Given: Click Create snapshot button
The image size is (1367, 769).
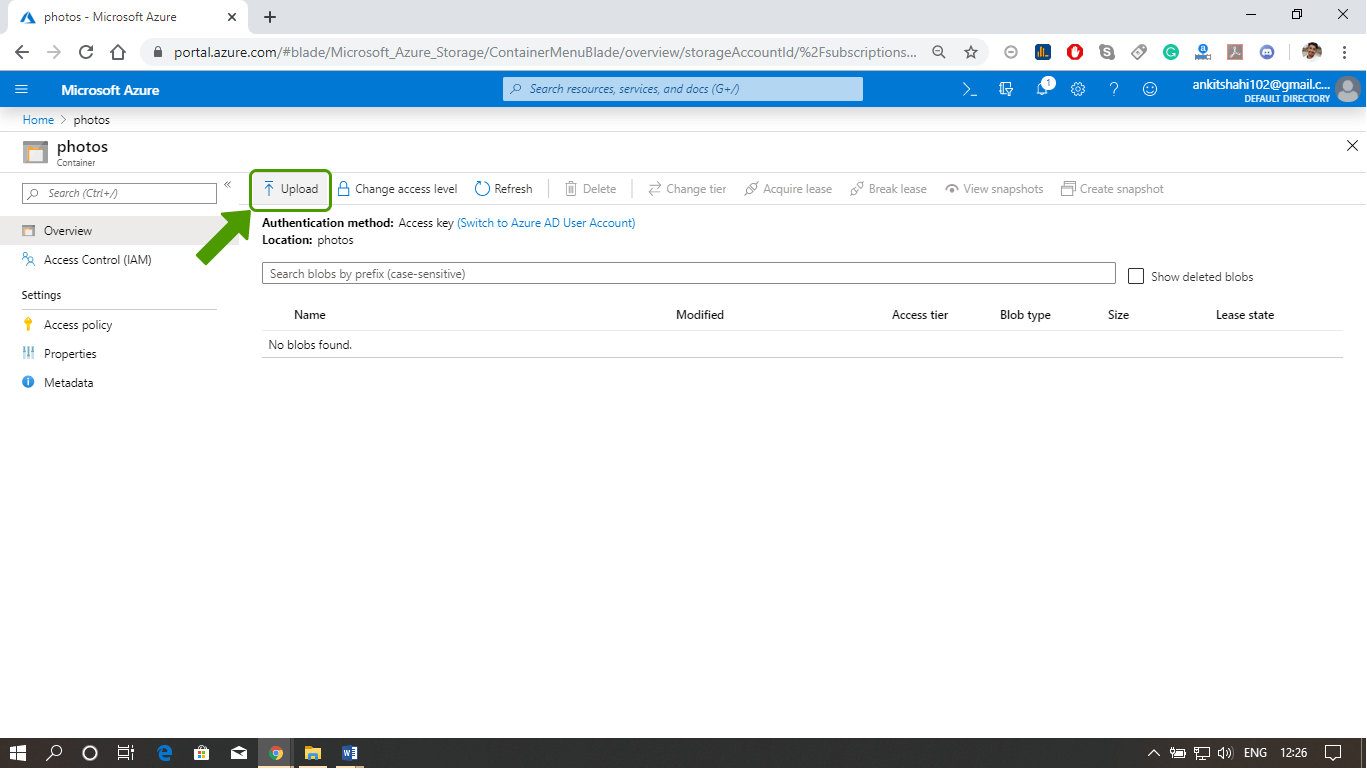Looking at the screenshot, I should 1112,189.
